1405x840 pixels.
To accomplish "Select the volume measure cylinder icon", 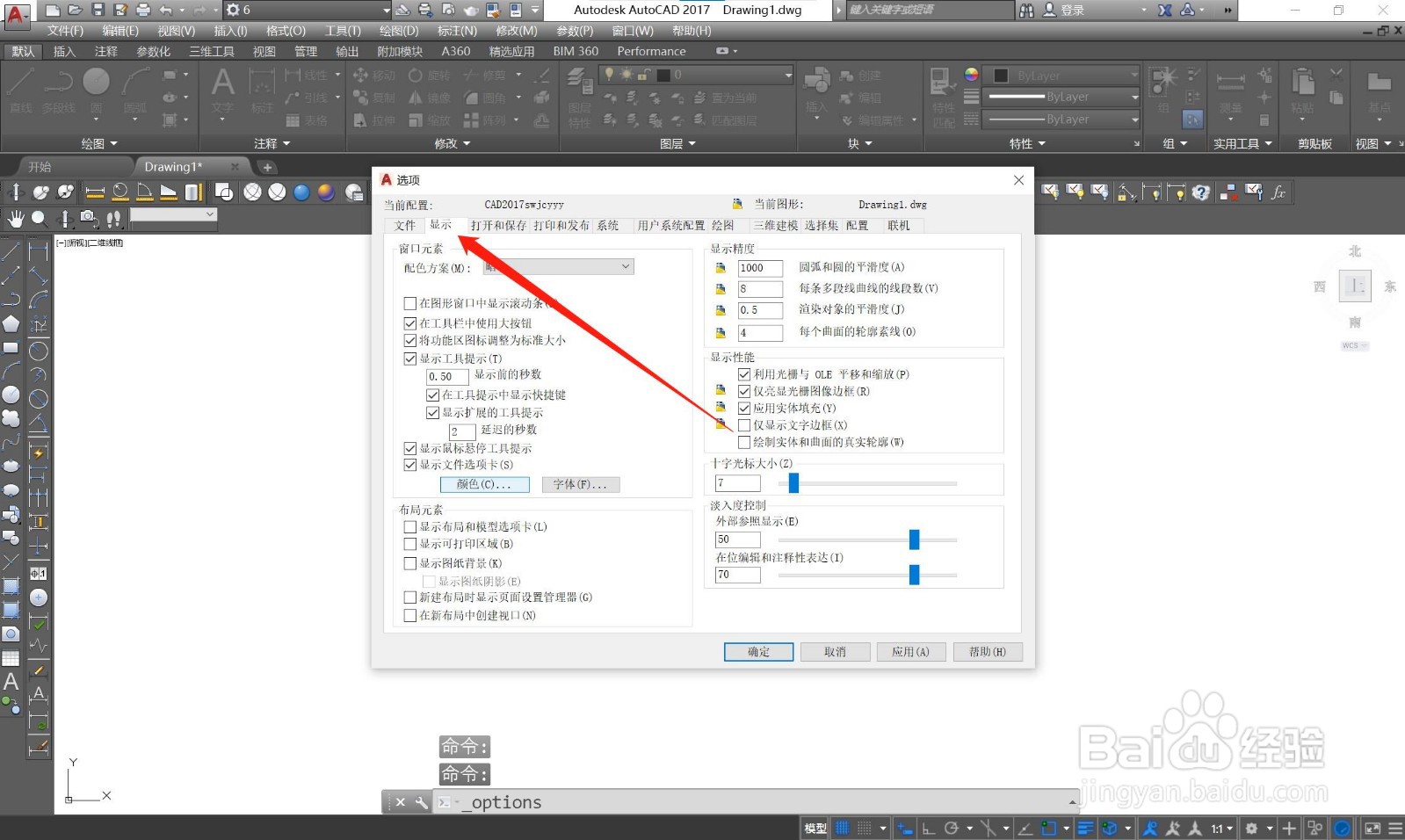I will point(193,192).
